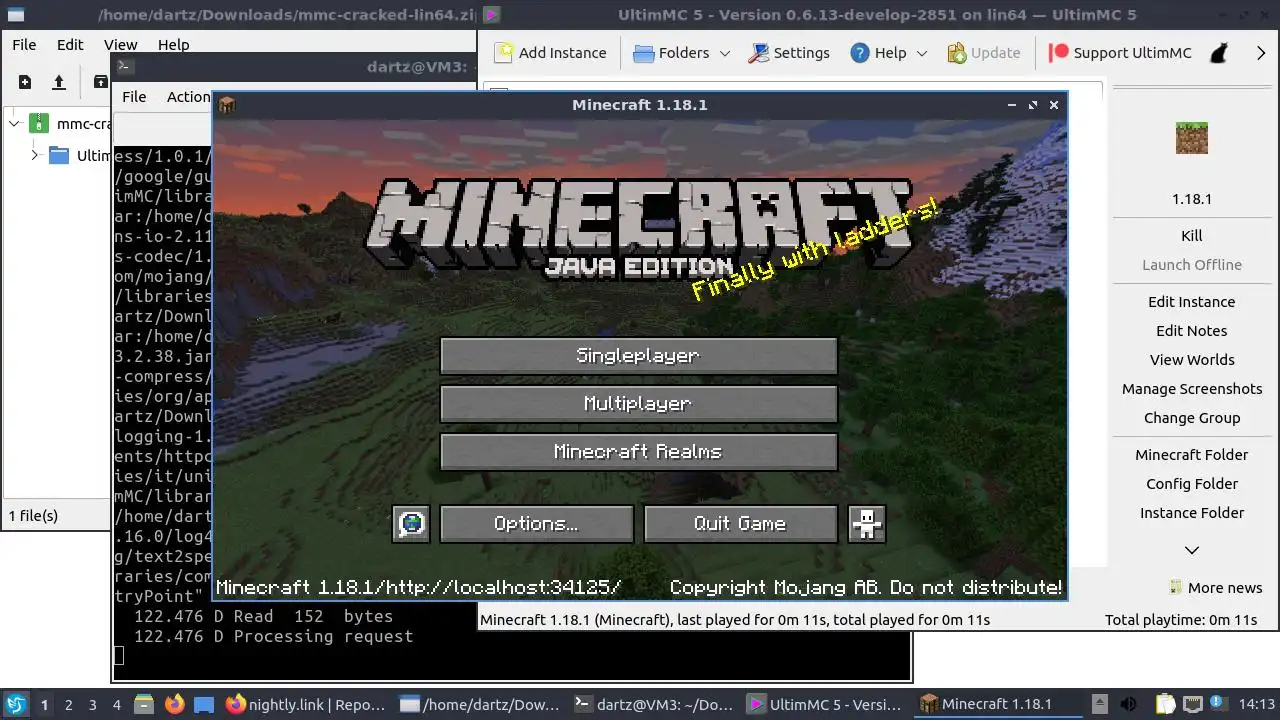Screen dimensions: 1280x720
Task: Click the 1.18.1 grass block instance icon
Action: [x=1192, y=138]
